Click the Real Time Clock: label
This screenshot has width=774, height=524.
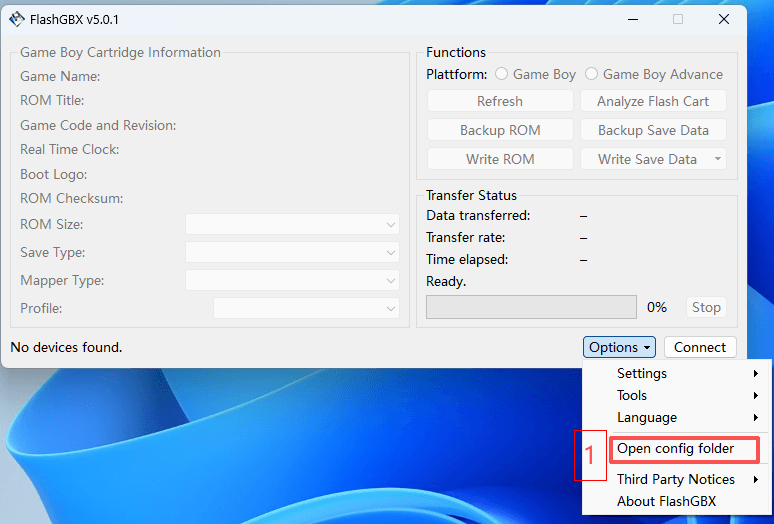(70, 150)
